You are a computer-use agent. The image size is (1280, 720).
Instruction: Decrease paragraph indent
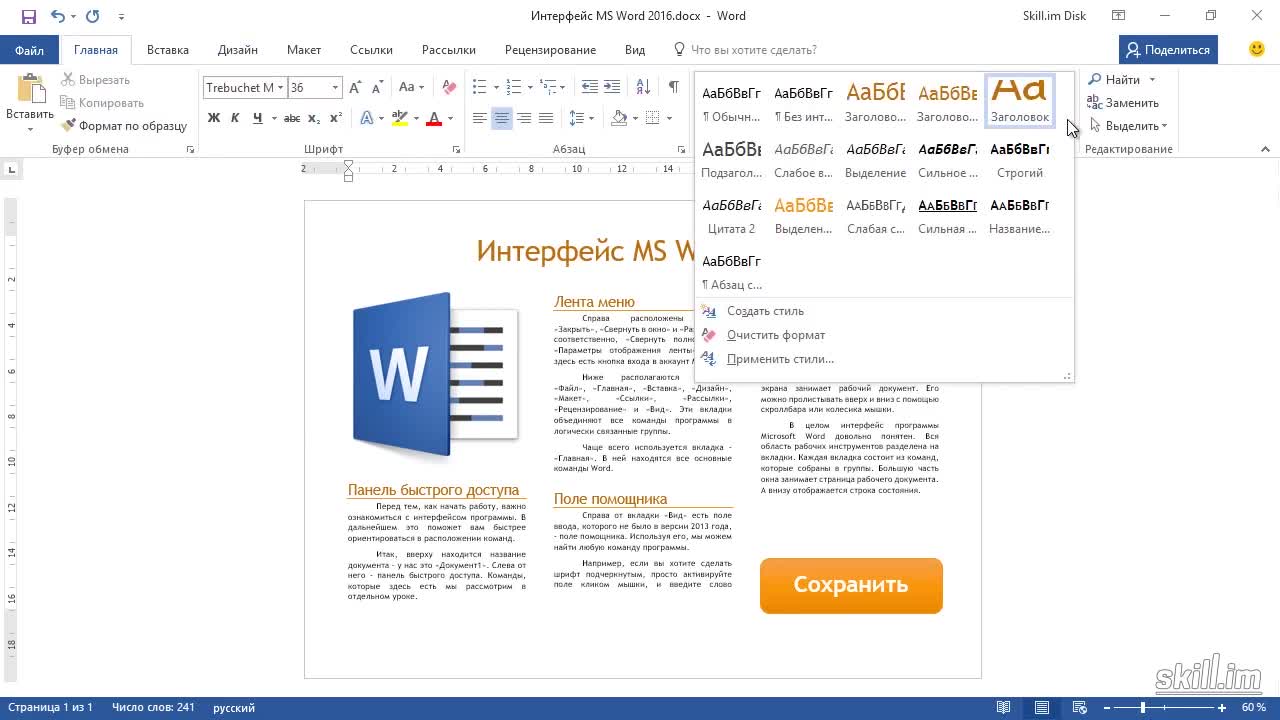tap(589, 88)
